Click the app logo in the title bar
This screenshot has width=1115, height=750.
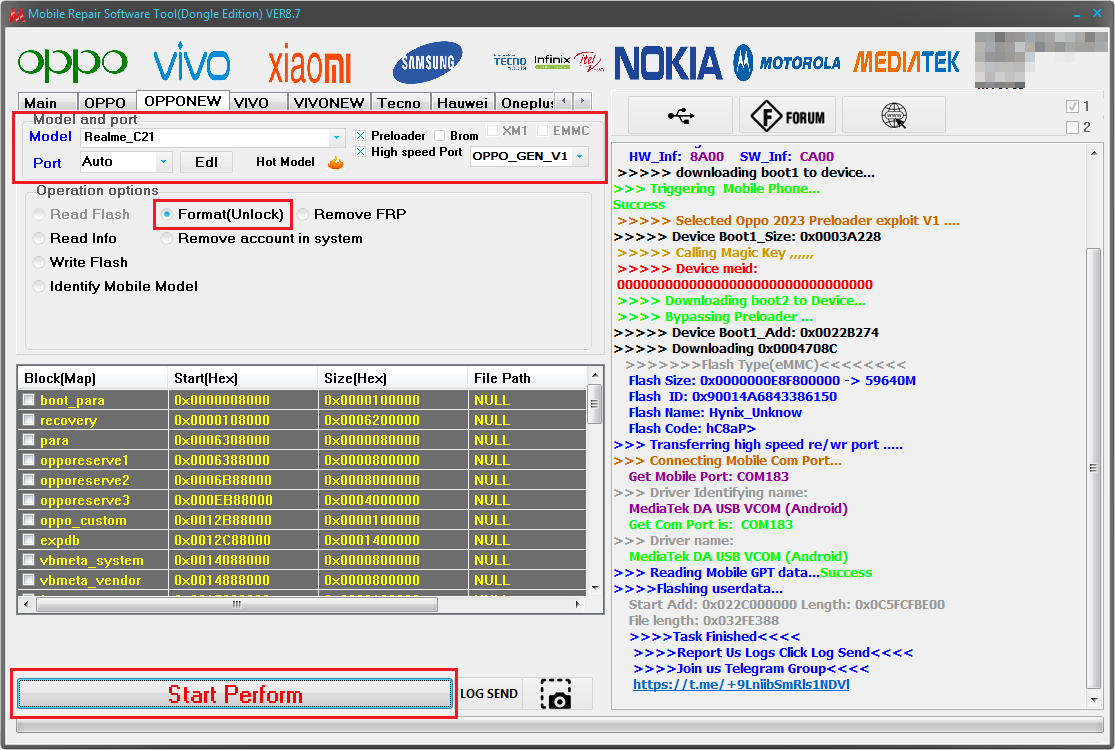click(16, 14)
